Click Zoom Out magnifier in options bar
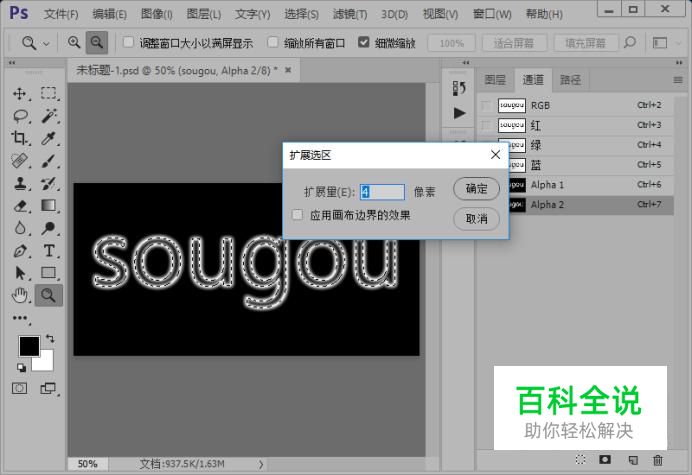 (97, 42)
